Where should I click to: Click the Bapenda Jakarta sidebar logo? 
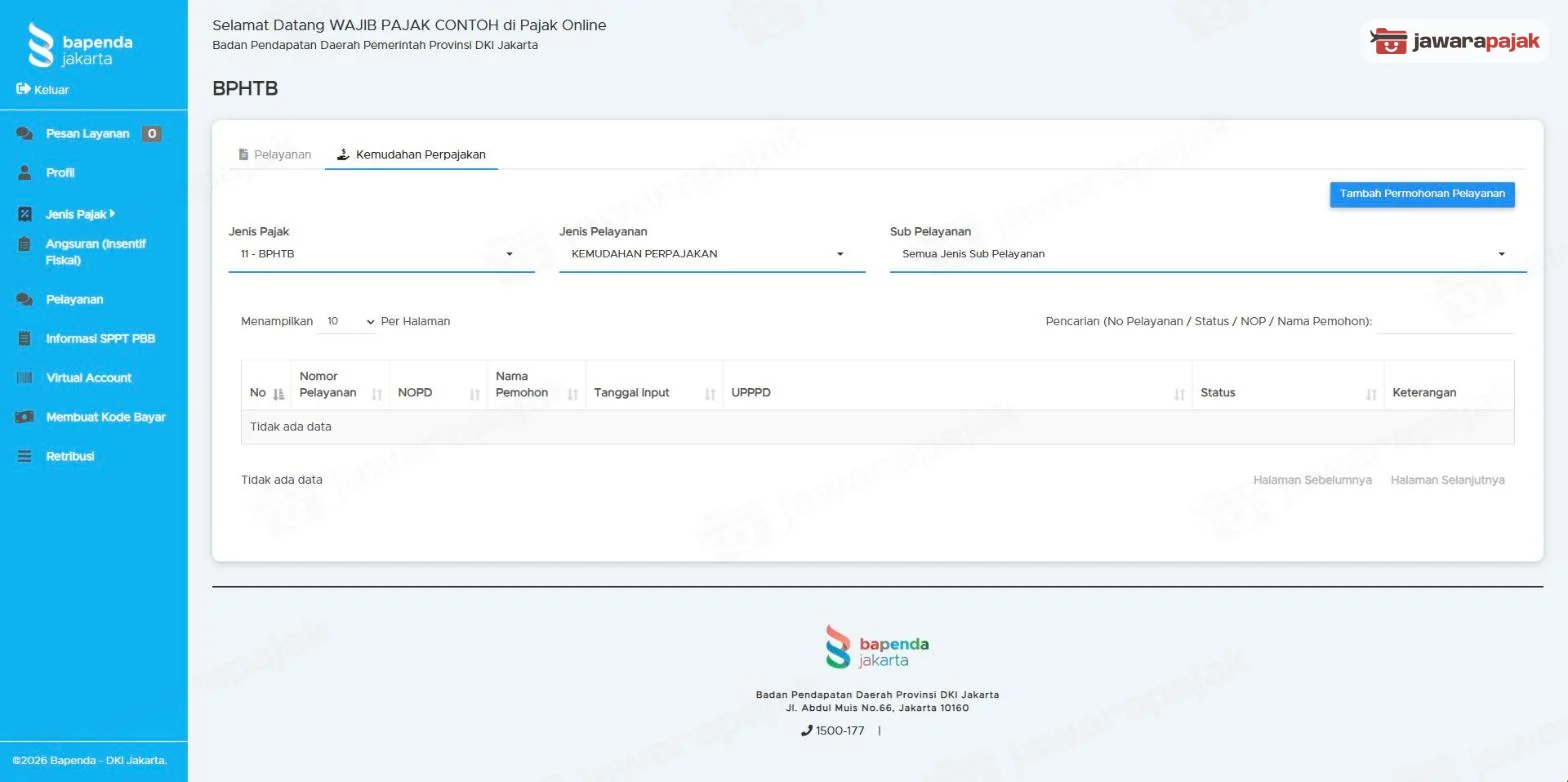[x=80, y=46]
